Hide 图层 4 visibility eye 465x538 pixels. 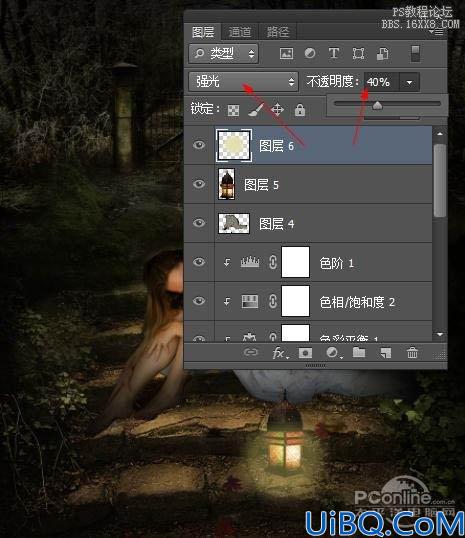(199, 223)
